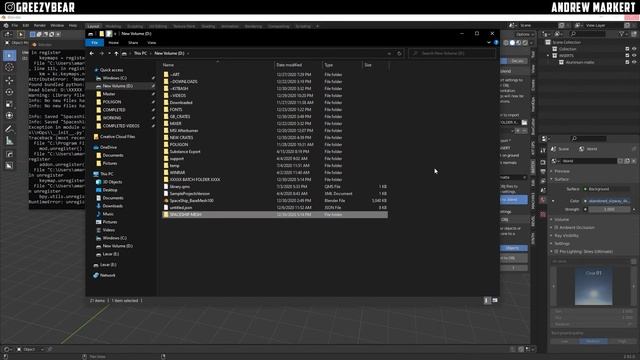Select the Blender Rotate tool
Screen dimensions: 640x360
tap(9, 92)
